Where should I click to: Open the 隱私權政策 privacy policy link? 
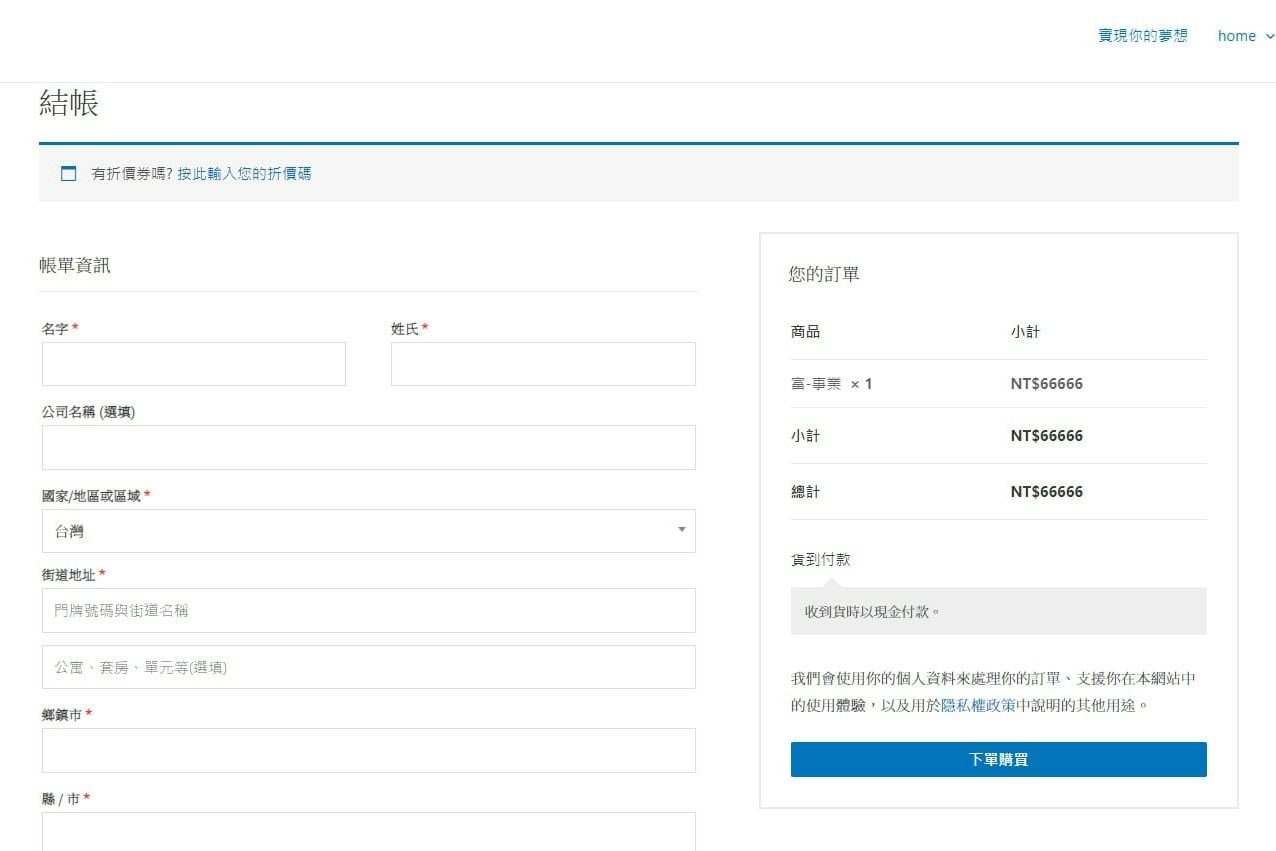[978, 705]
